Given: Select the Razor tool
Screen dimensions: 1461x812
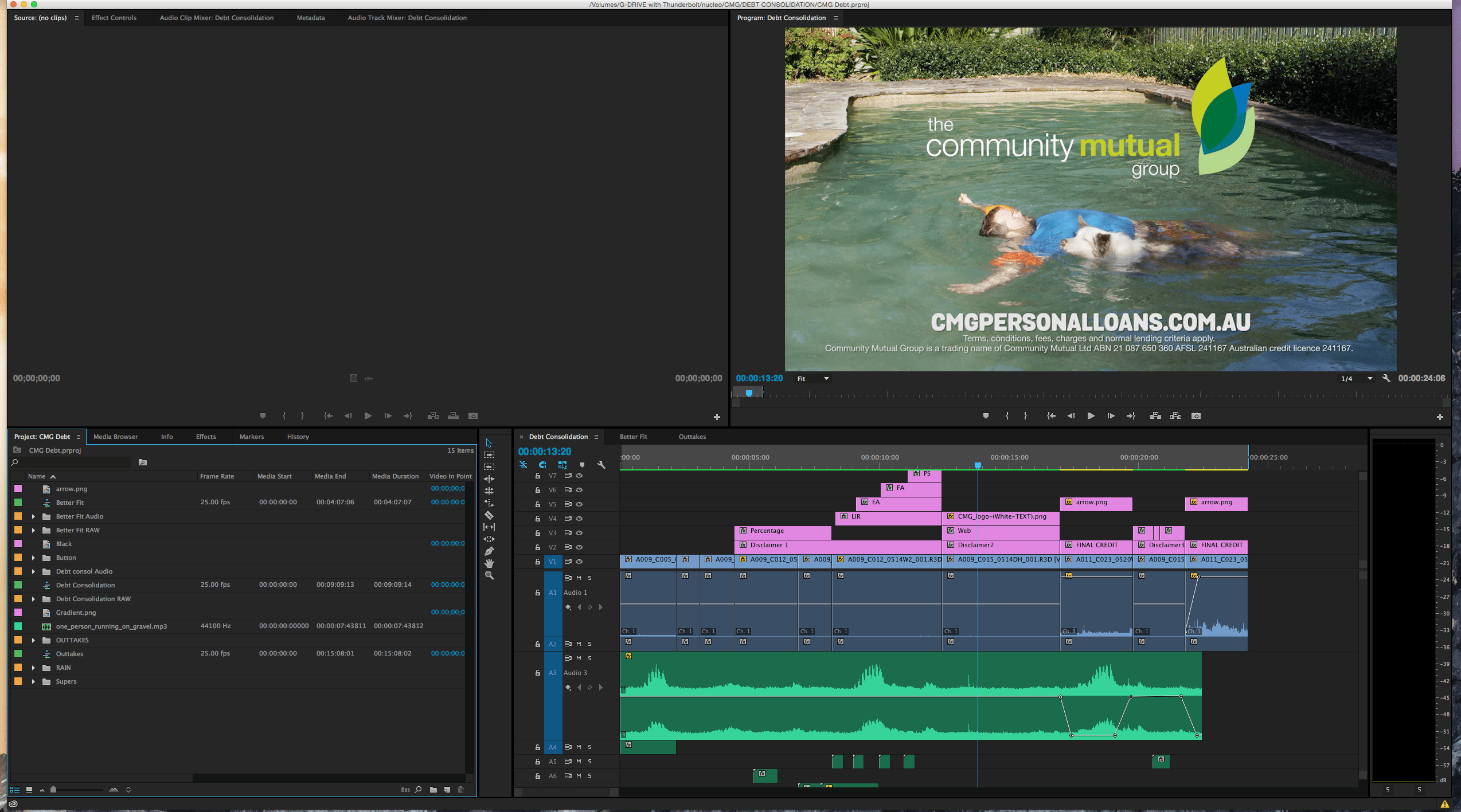Looking at the screenshot, I should pos(489,515).
